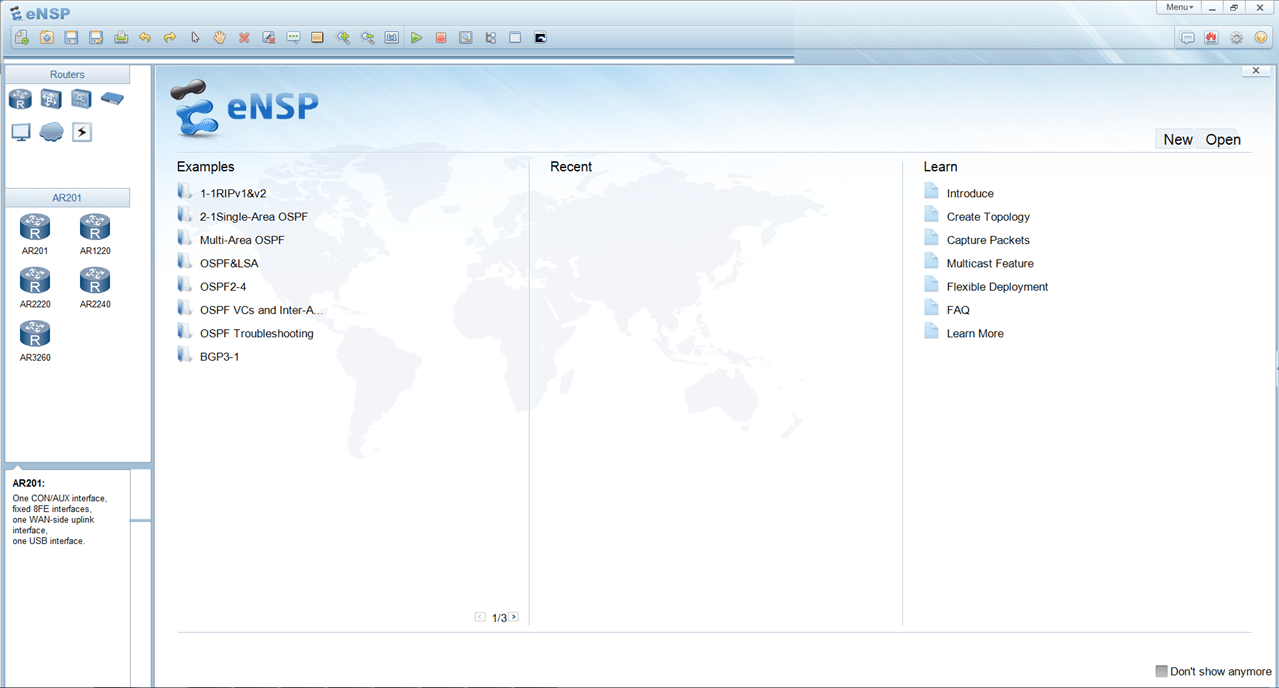1279x688 pixels.
Task: Go to next page of examples
Action: point(514,617)
